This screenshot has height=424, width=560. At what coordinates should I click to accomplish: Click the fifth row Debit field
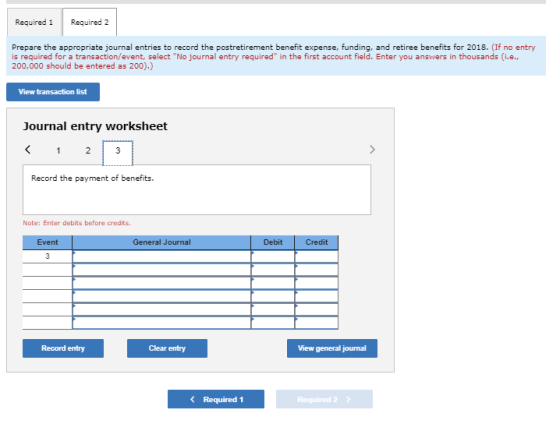(x=273, y=309)
